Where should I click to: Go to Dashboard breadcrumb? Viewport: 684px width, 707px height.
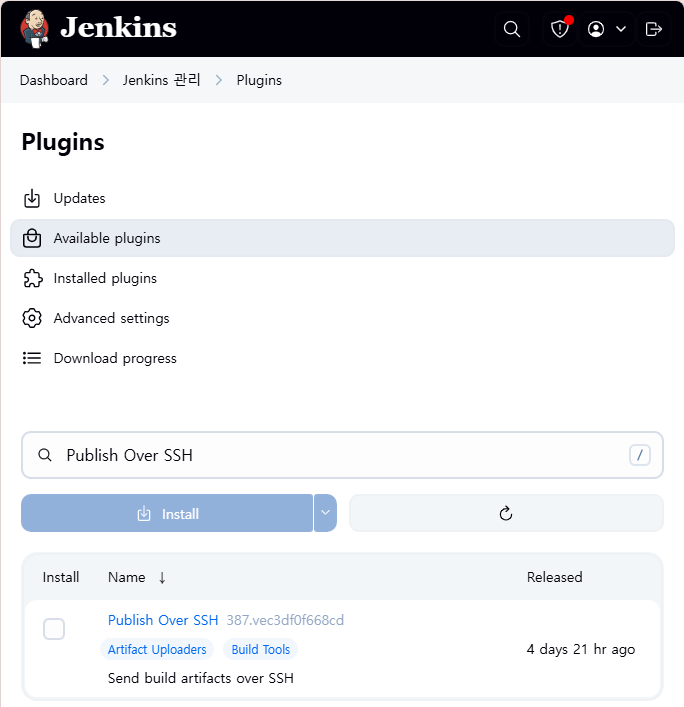click(54, 80)
